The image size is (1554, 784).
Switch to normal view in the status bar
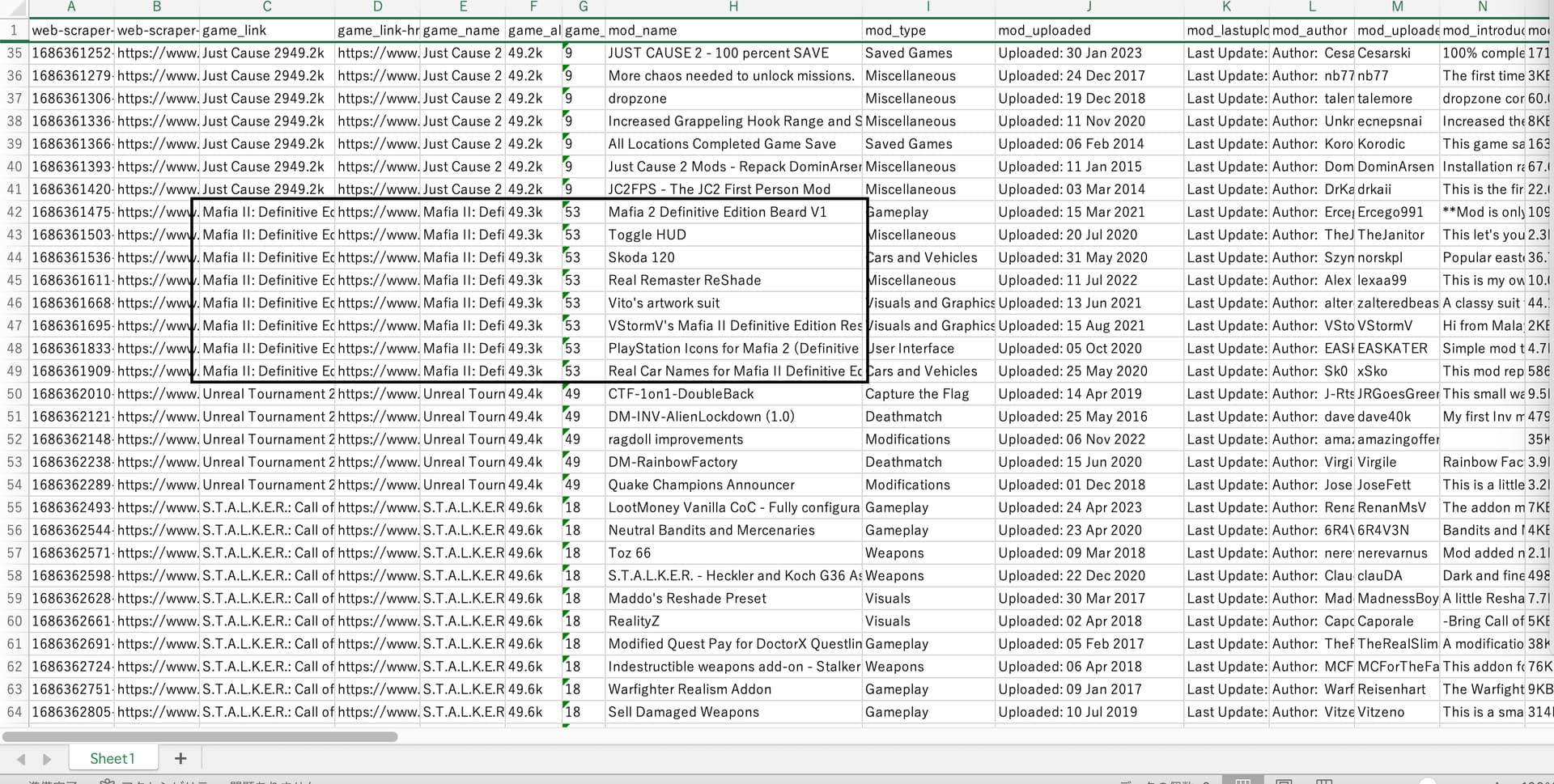[x=1242, y=781]
